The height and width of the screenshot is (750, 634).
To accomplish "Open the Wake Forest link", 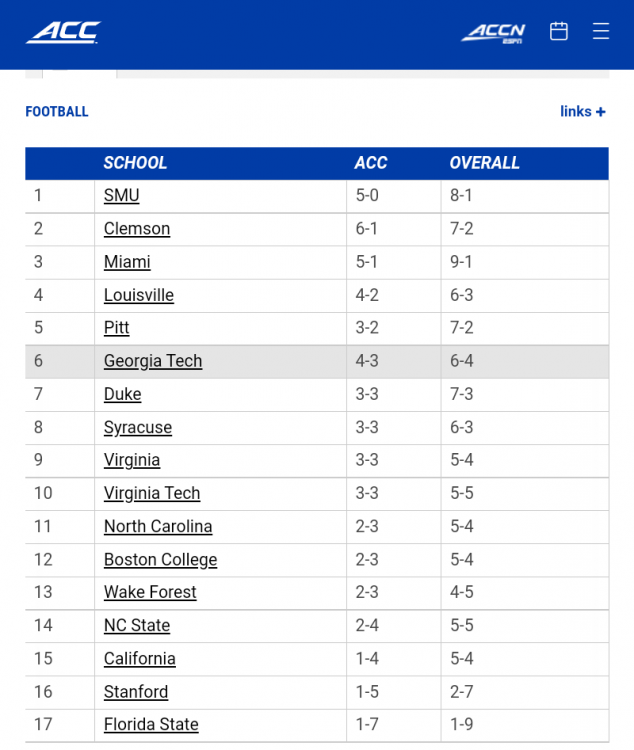I will click(x=150, y=592).
